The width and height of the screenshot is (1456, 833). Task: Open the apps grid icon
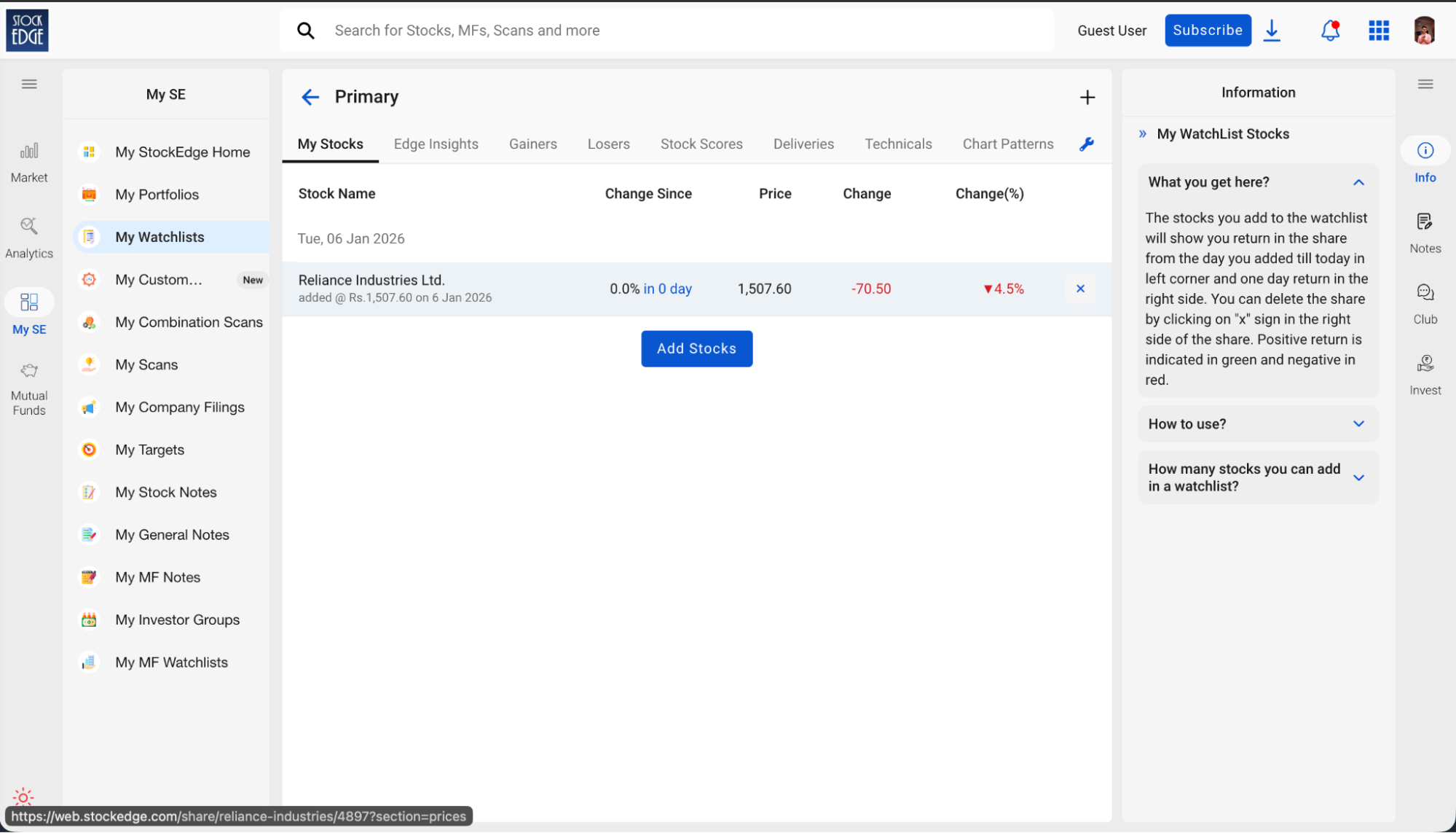click(1379, 31)
